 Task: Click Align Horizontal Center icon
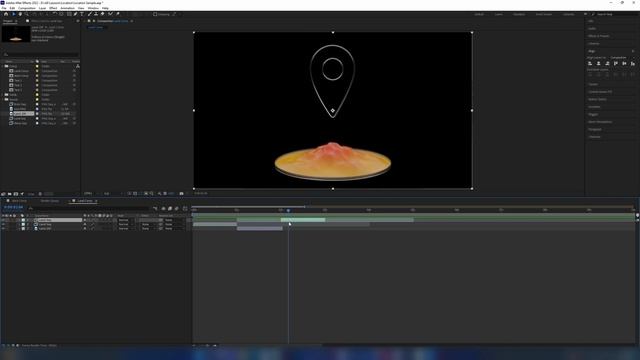598,63
